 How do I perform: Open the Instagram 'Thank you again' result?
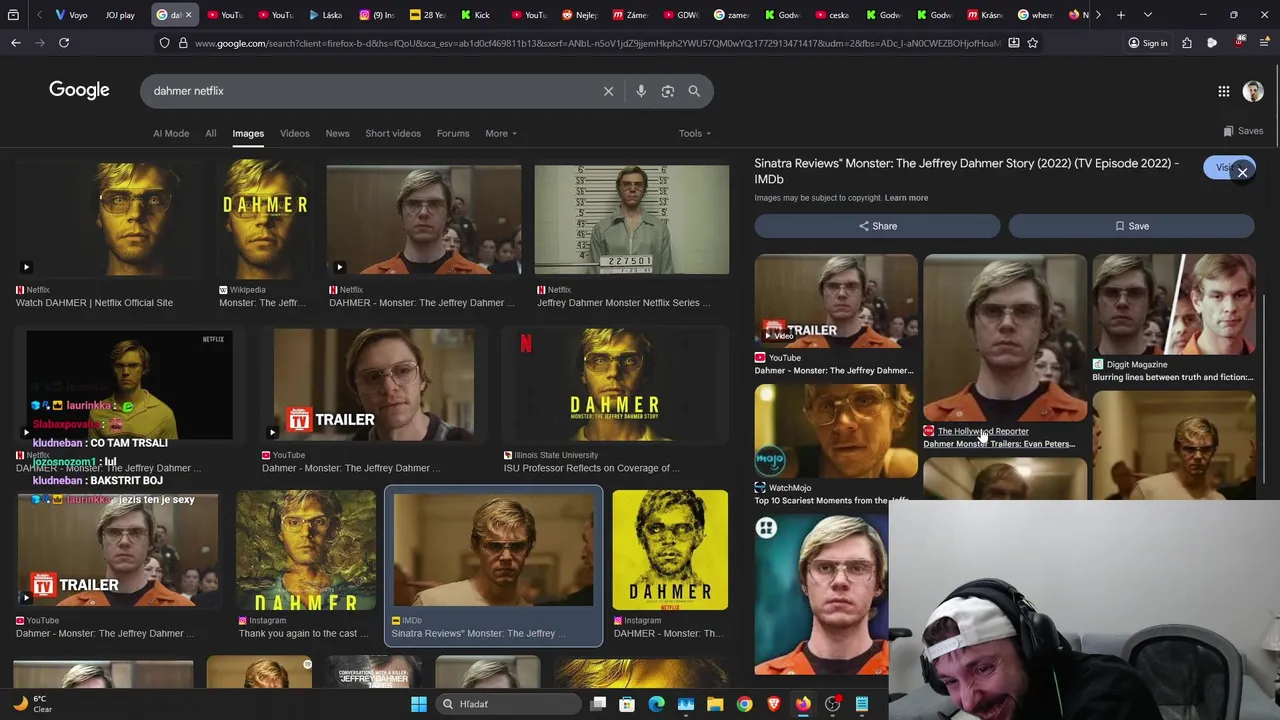coord(305,549)
